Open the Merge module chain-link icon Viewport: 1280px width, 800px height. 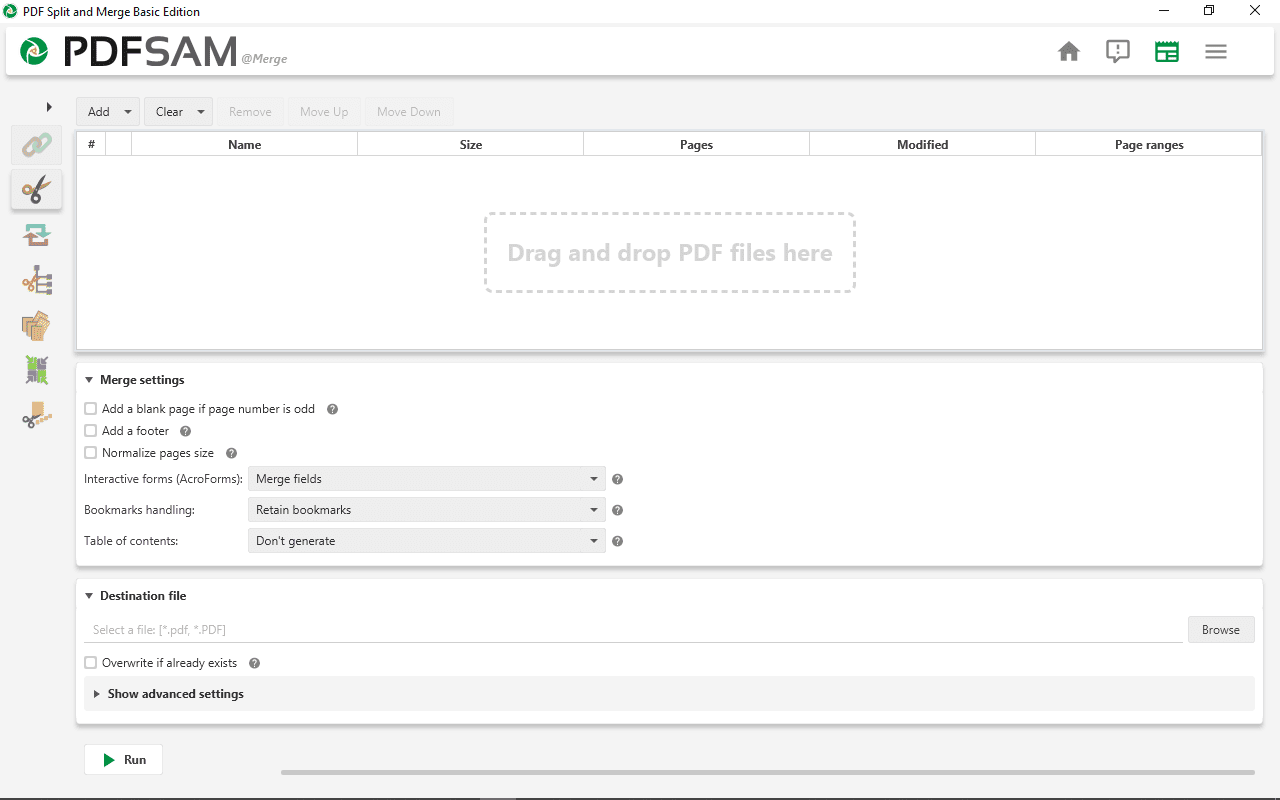point(36,145)
